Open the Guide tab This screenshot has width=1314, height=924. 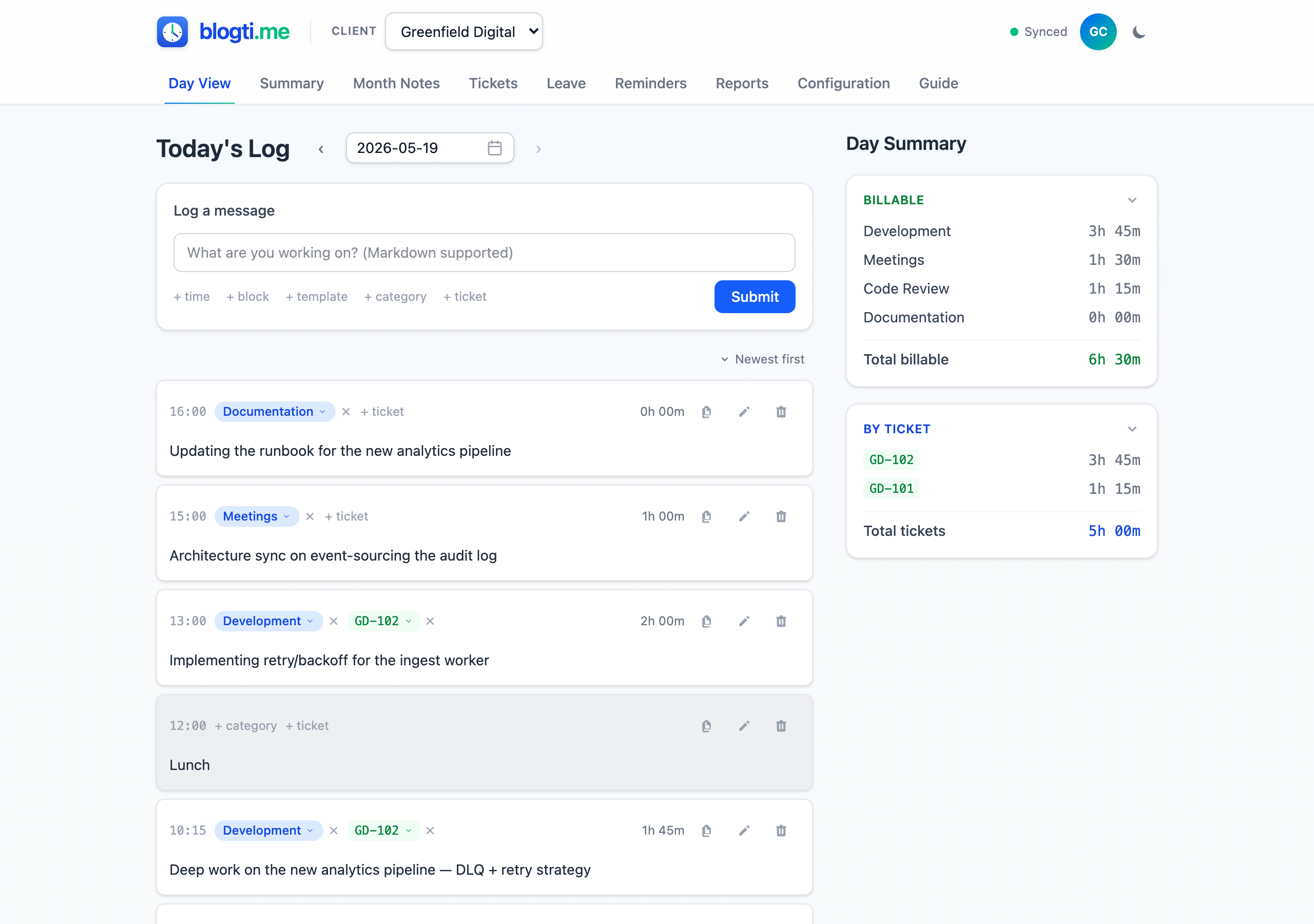pos(938,84)
